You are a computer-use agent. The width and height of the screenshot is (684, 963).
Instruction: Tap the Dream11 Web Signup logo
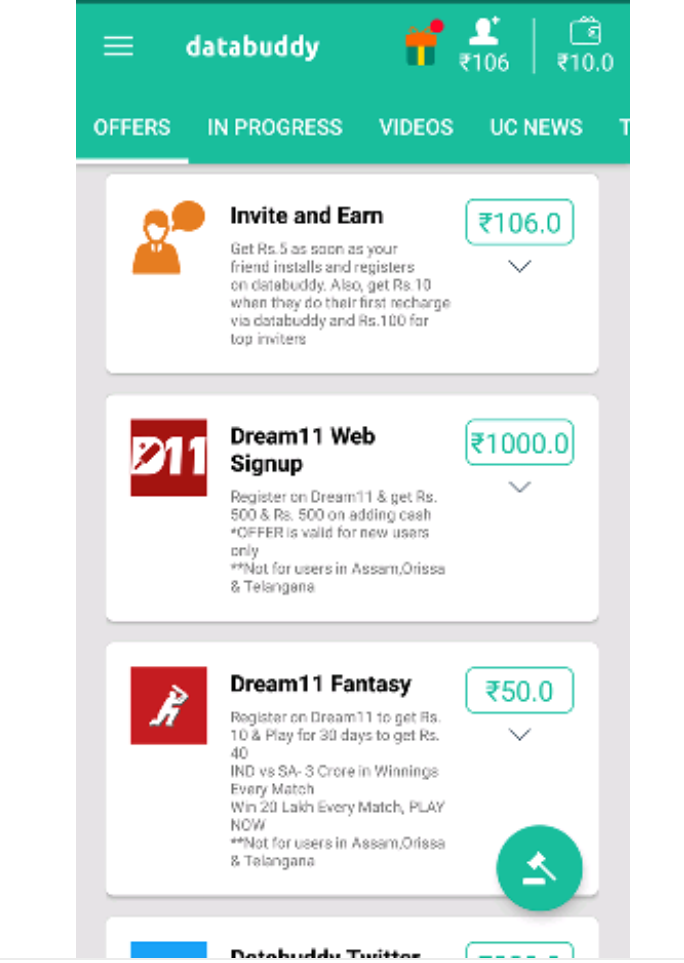point(168,457)
